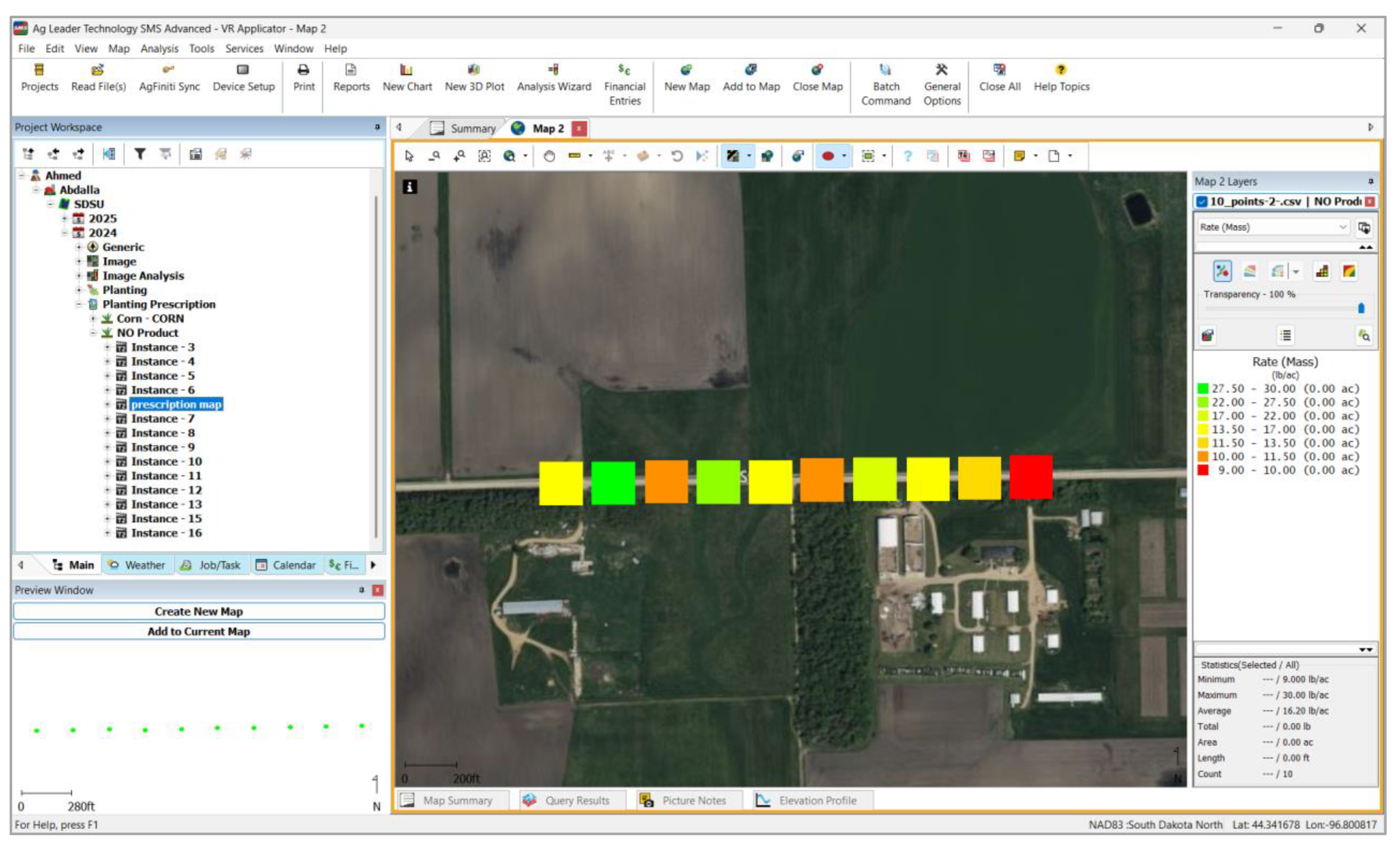Click the New 3D Plot icon
This screenshot has height=848, width=1400.
[474, 70]
